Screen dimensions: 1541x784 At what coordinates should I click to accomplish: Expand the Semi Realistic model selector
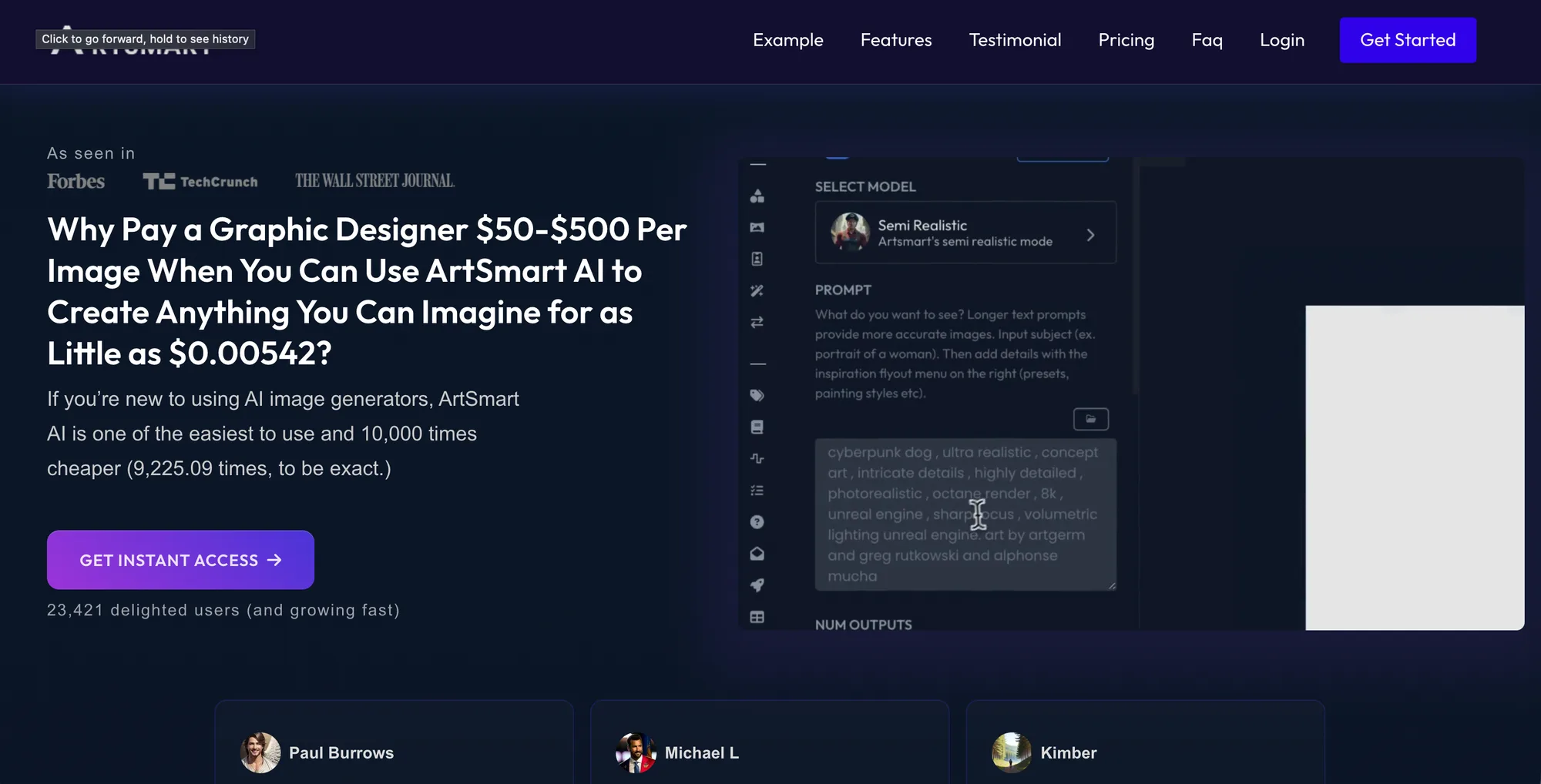click(x=965, y=233)
